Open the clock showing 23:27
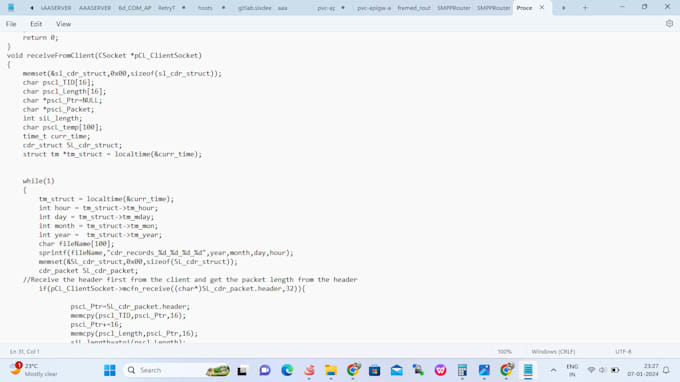This screenshot has width=680, height=382. pyautogui.click(x=643, y=370)
